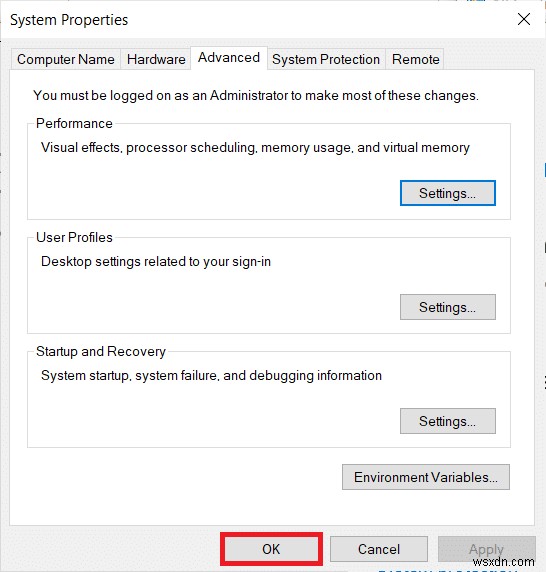Viewport: 546px width, 572px height.
Task: Click the System Properties window title
Action: [69, 20]
